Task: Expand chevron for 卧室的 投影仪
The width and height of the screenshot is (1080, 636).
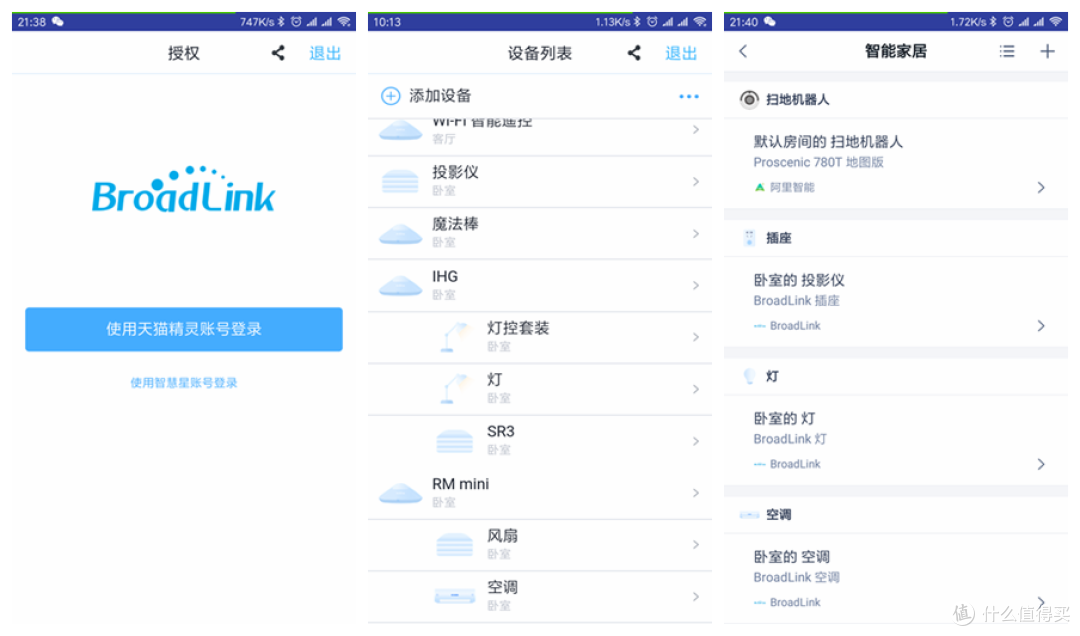Action: pos(1041,326)
